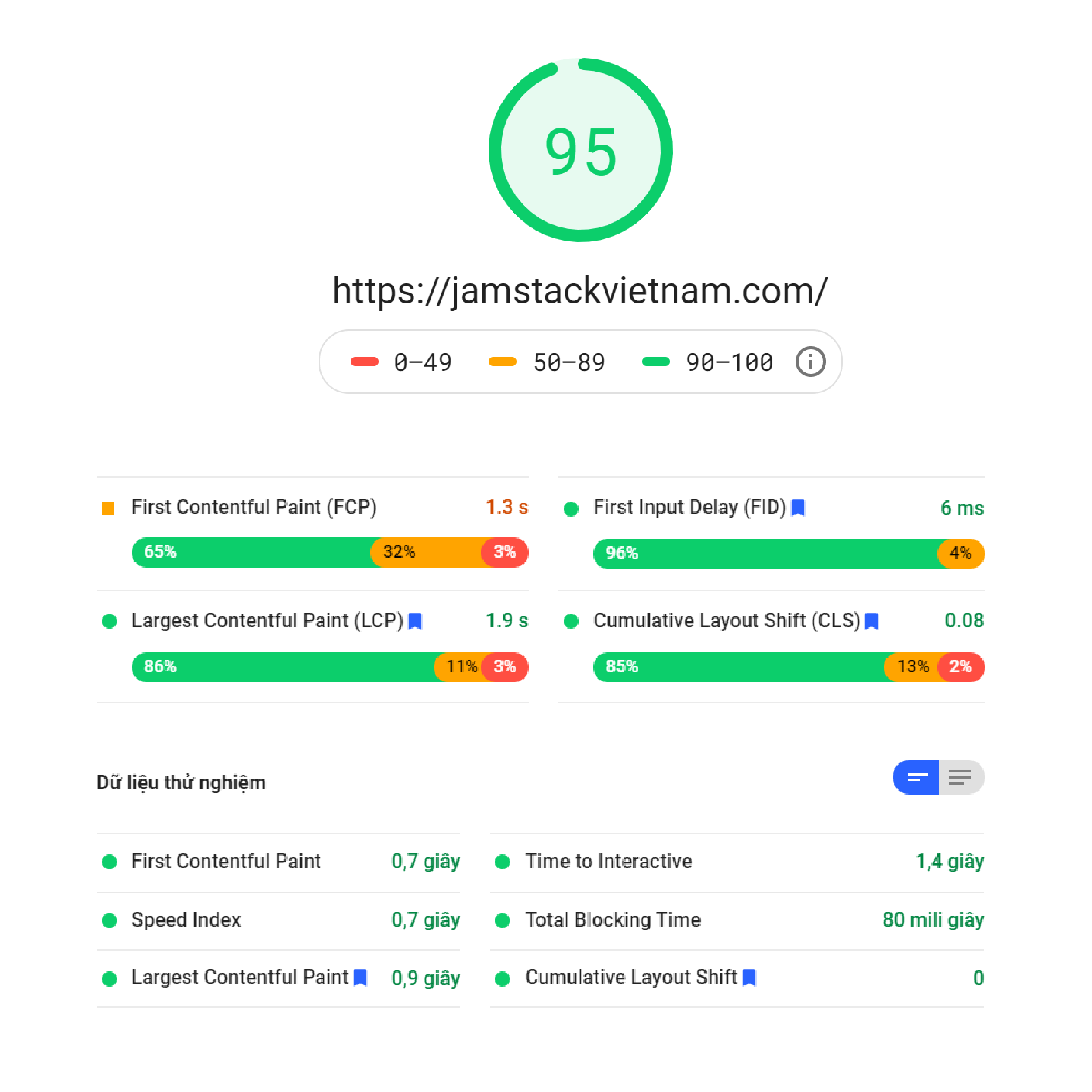Click the 4% orange segment of FID bar
1092x1092 pixels.
(961, 553)
